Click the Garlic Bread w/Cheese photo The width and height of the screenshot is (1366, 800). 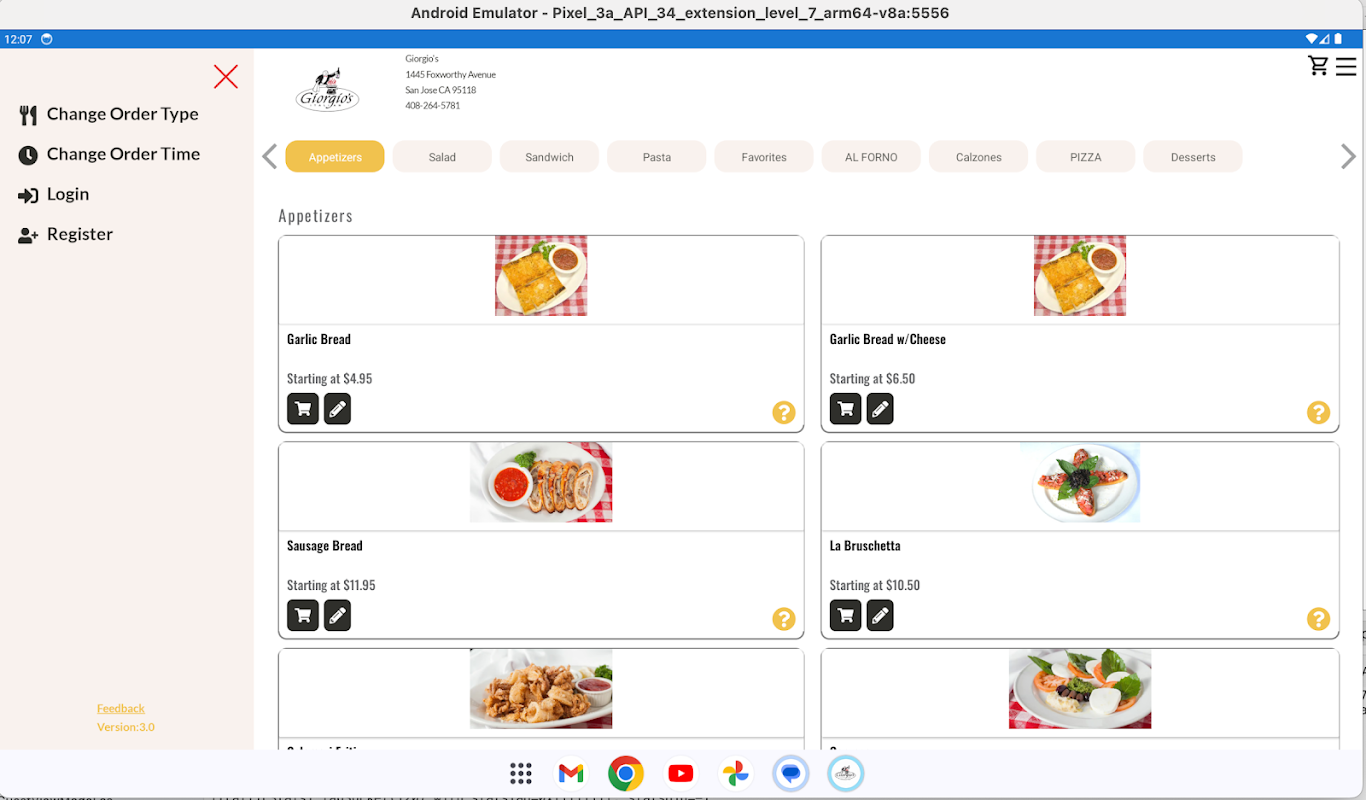1080,276
